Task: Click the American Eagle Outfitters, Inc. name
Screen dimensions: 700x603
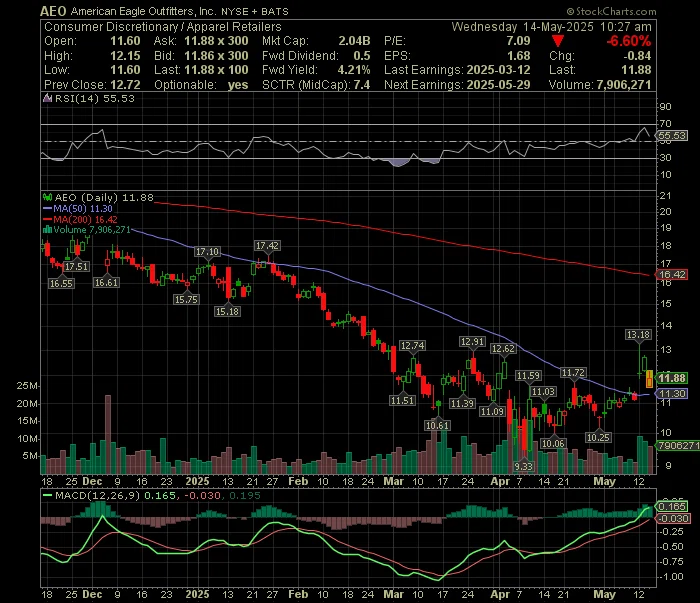Action: click(x=143, y=11)
